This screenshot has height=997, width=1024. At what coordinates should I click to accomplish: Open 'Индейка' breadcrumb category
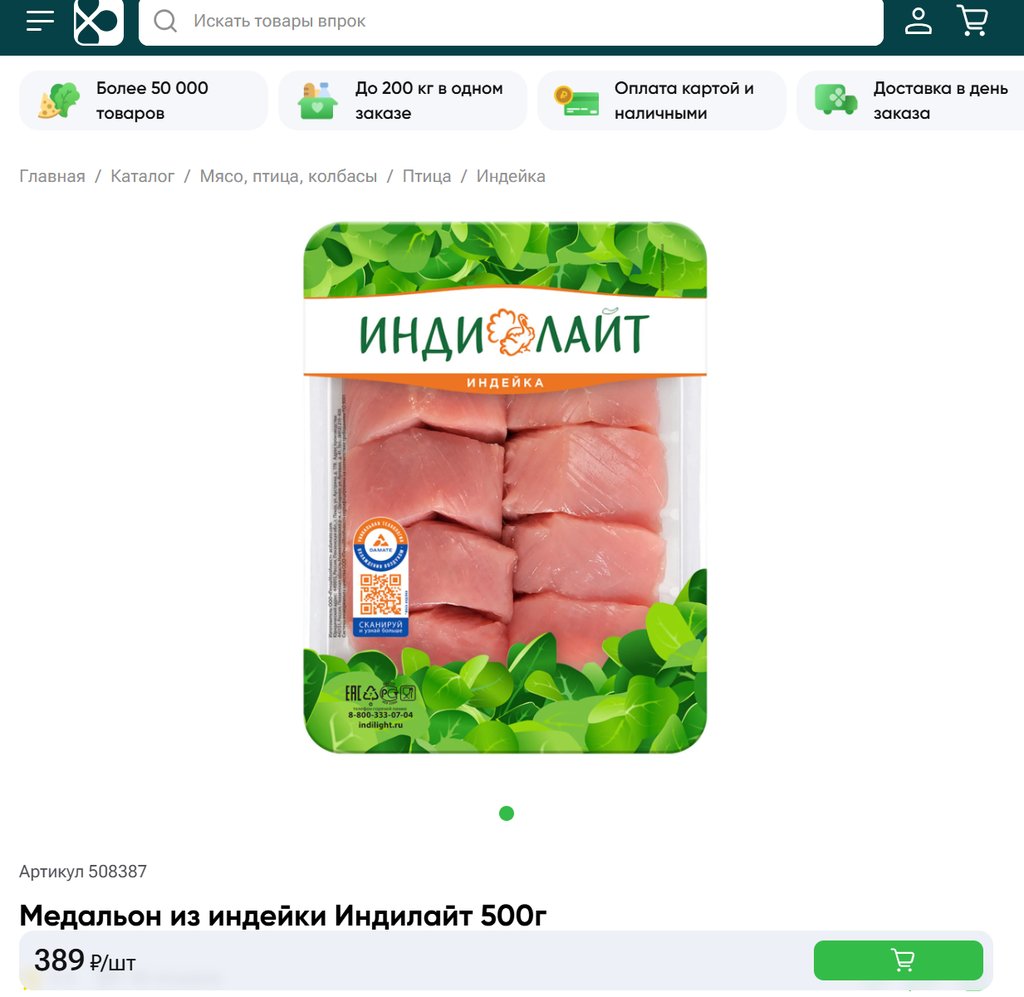(x=511, y=176)
